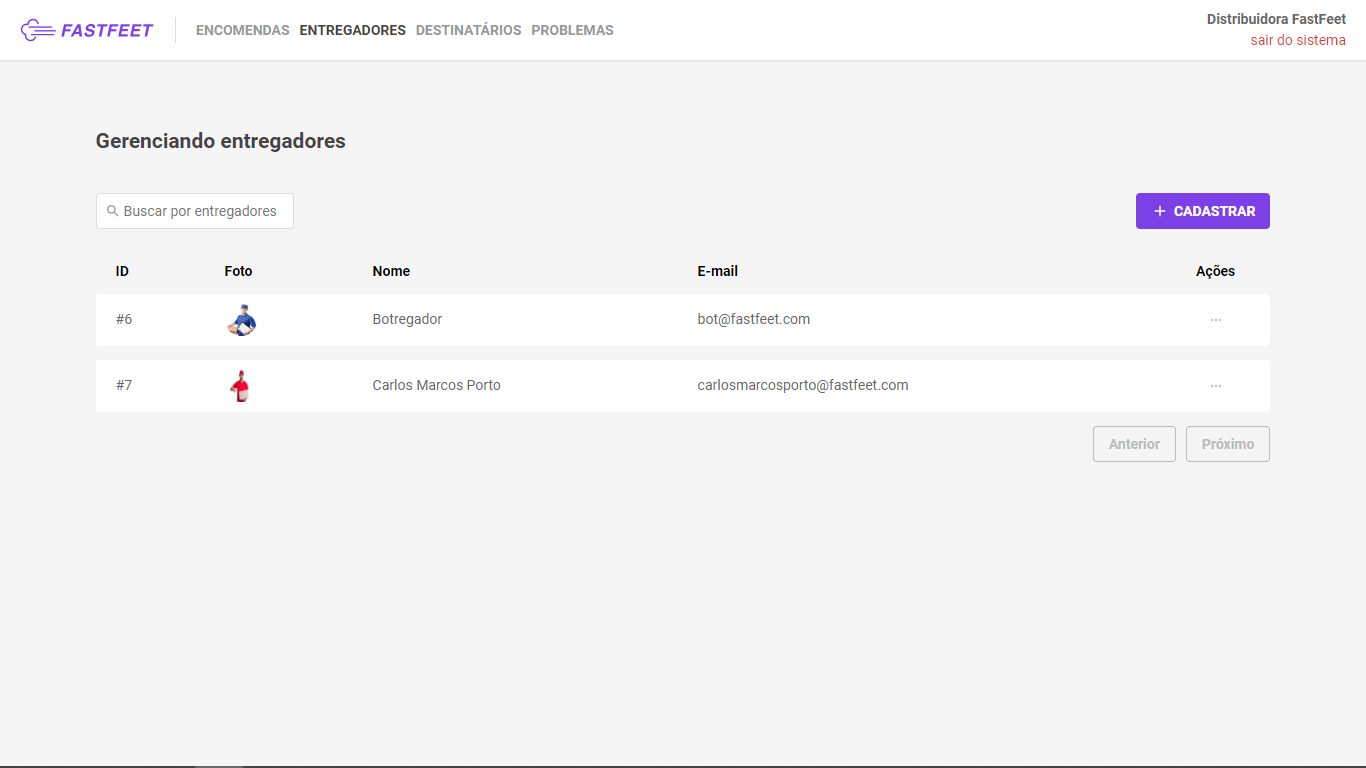The image size is (1366, 768).
Task: Open the Encomendas menu
Action: point(243,30)
